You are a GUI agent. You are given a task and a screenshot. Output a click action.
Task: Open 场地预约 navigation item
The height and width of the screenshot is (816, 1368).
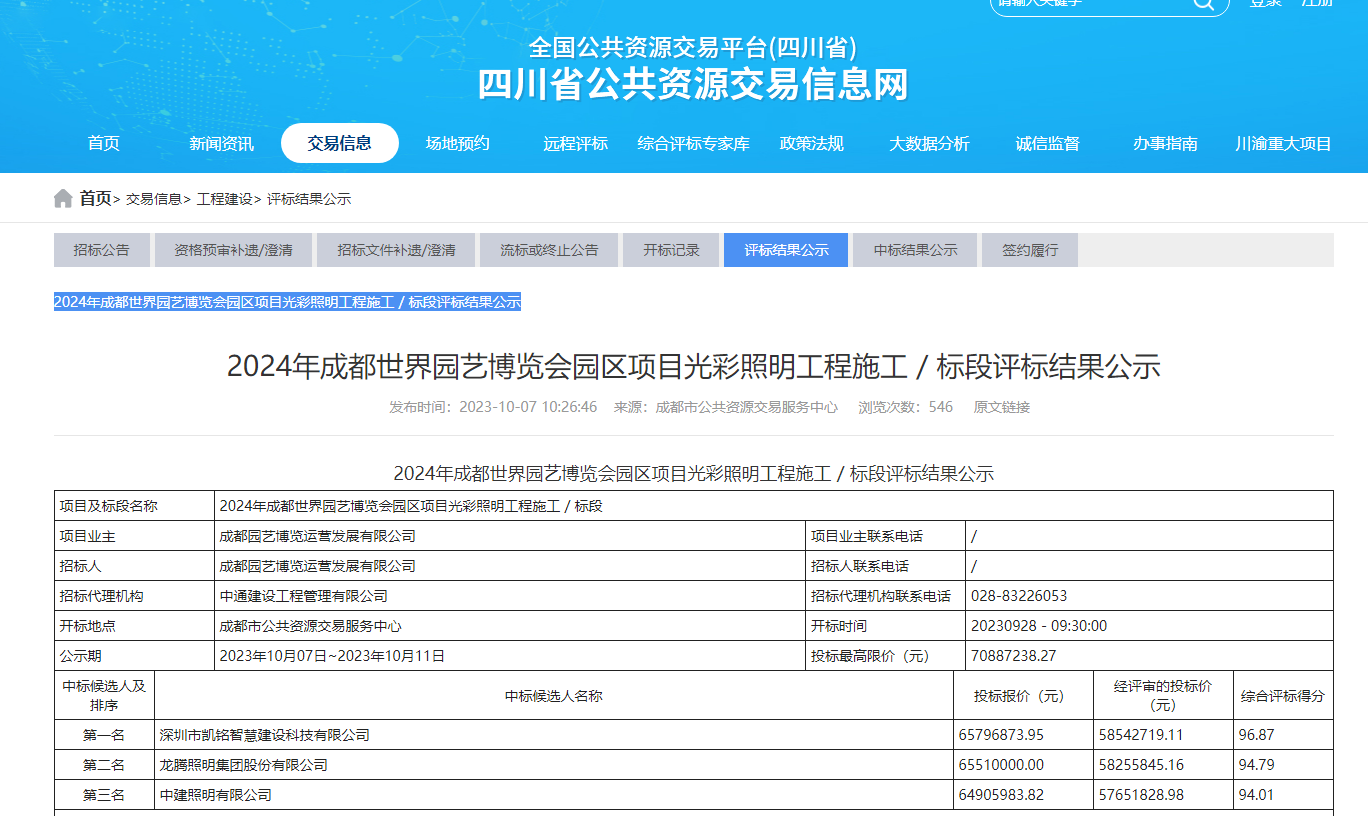[x=458, y=143]
